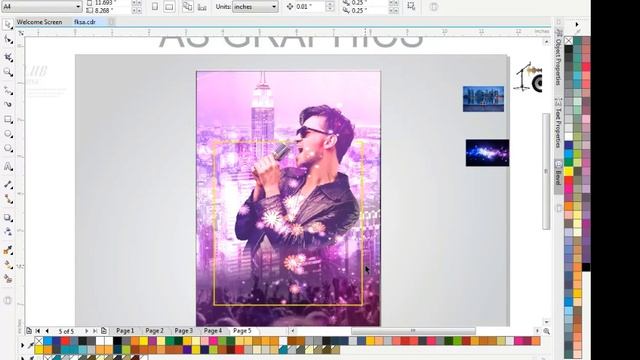This screenshot has width=640, height=360.
Task: Select the Text tool
Action: tap(8, 167)
